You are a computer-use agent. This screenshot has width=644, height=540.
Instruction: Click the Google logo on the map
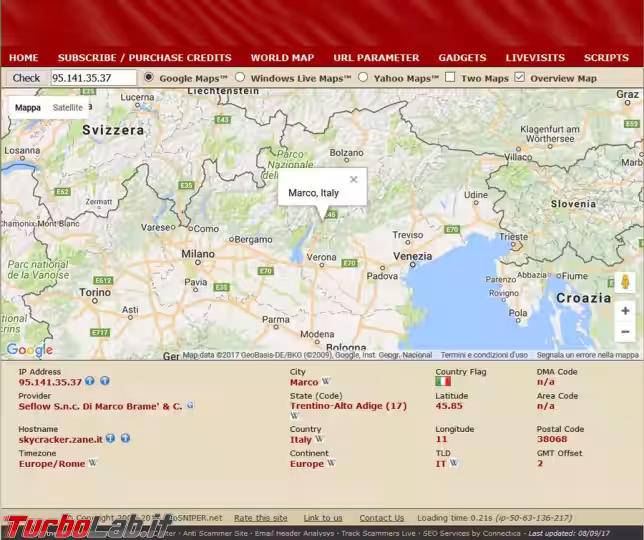point(30,349)
